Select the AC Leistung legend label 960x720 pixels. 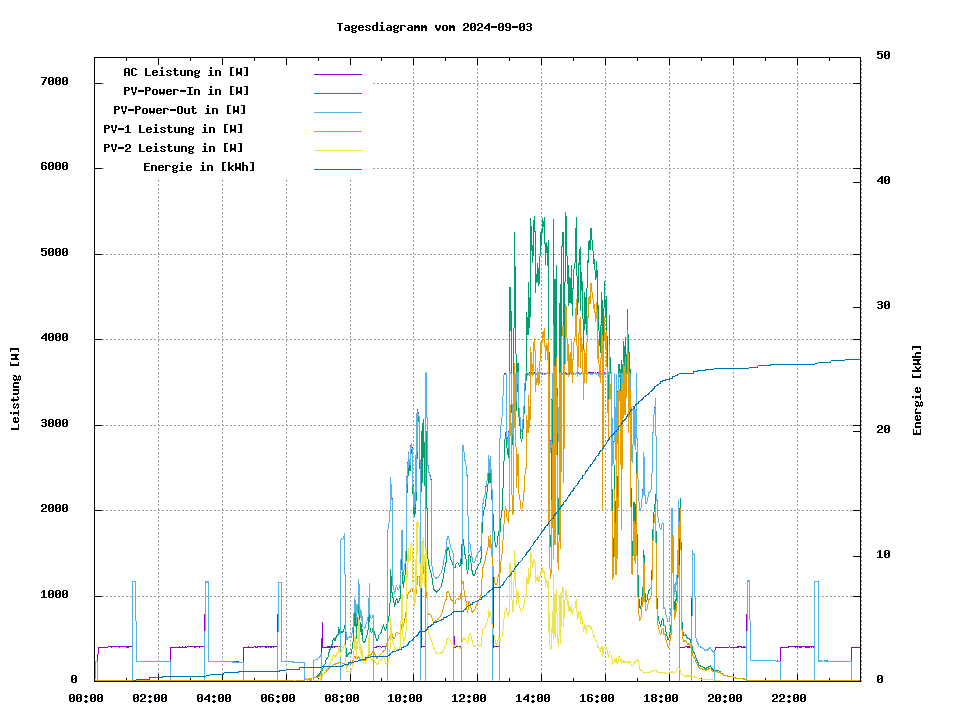coord(186,72)
